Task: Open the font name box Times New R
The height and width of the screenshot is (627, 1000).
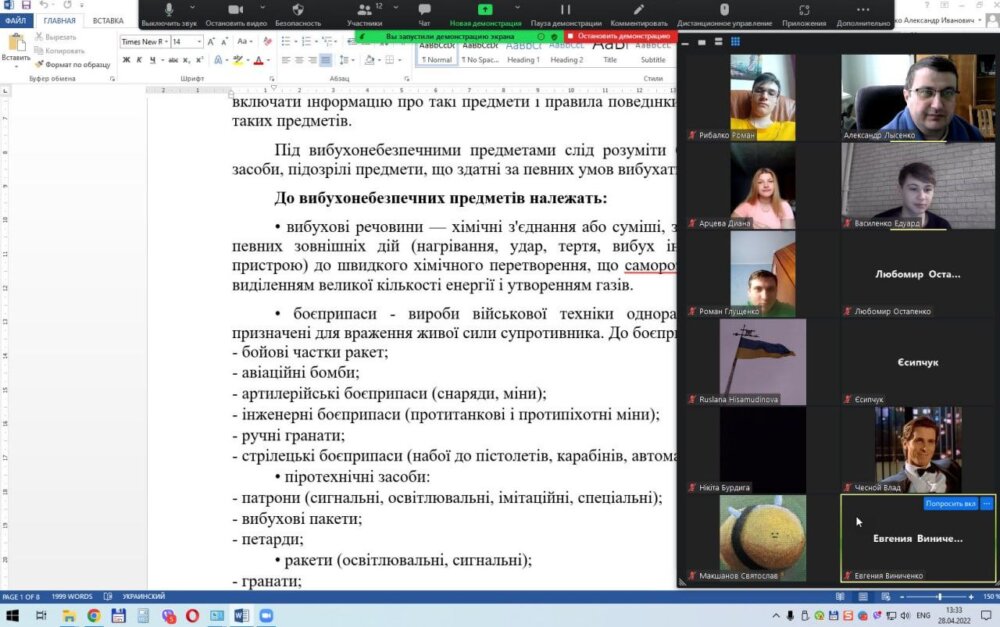Action: (x=145, y=41)
